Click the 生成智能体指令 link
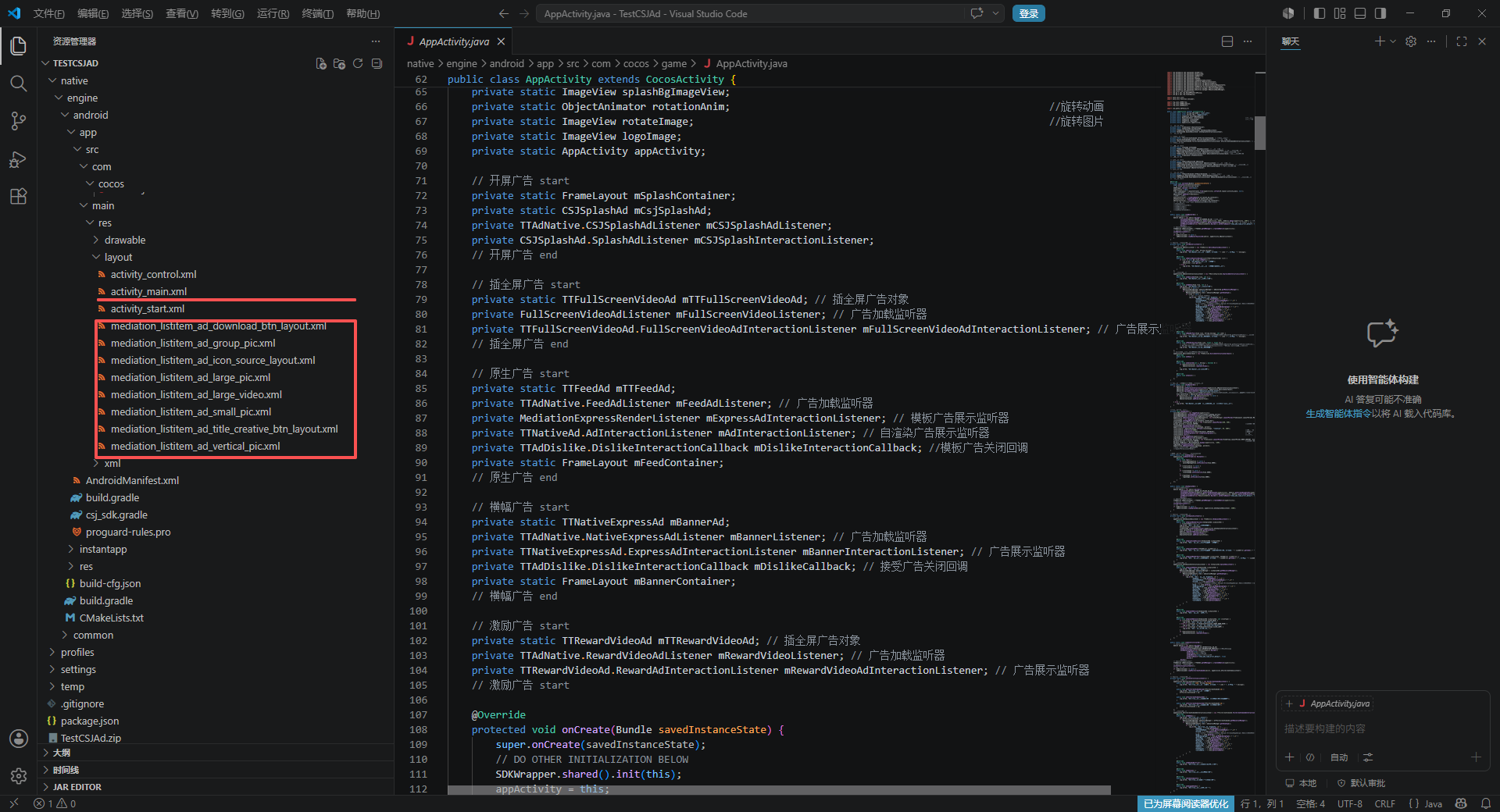Viewport: 1500px width, 812px height. click(x=1338, y=414)
